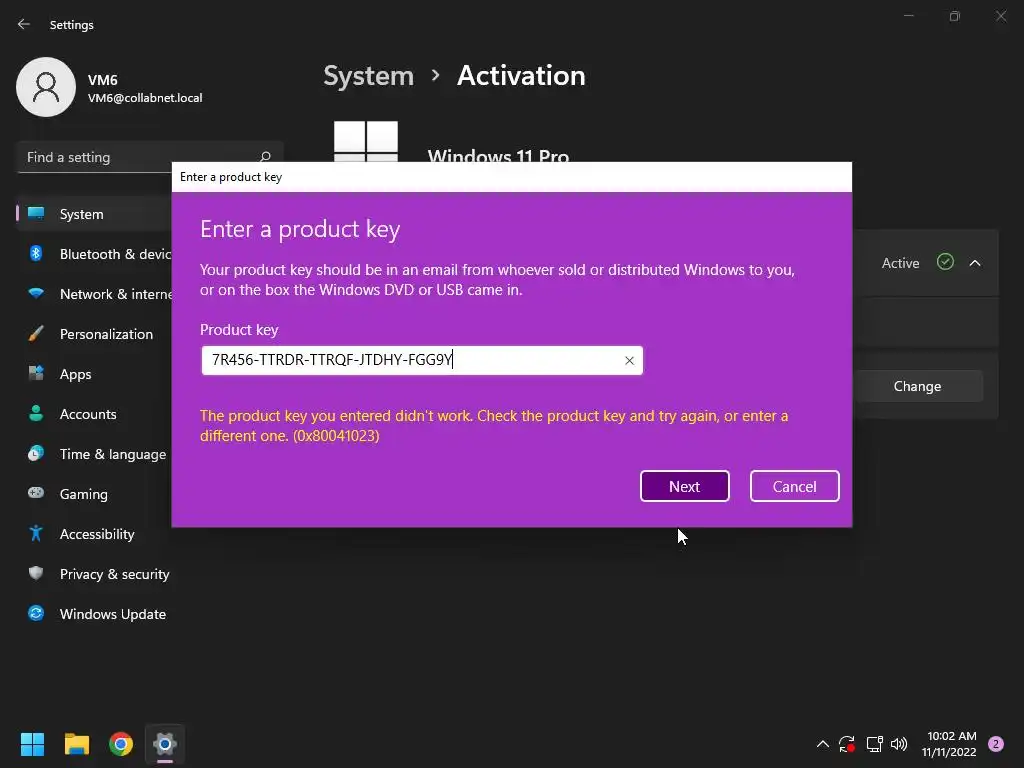Open Bluetooth & devices settings
The height and width of the screenshot is (768, 1024).
point(95,254)
